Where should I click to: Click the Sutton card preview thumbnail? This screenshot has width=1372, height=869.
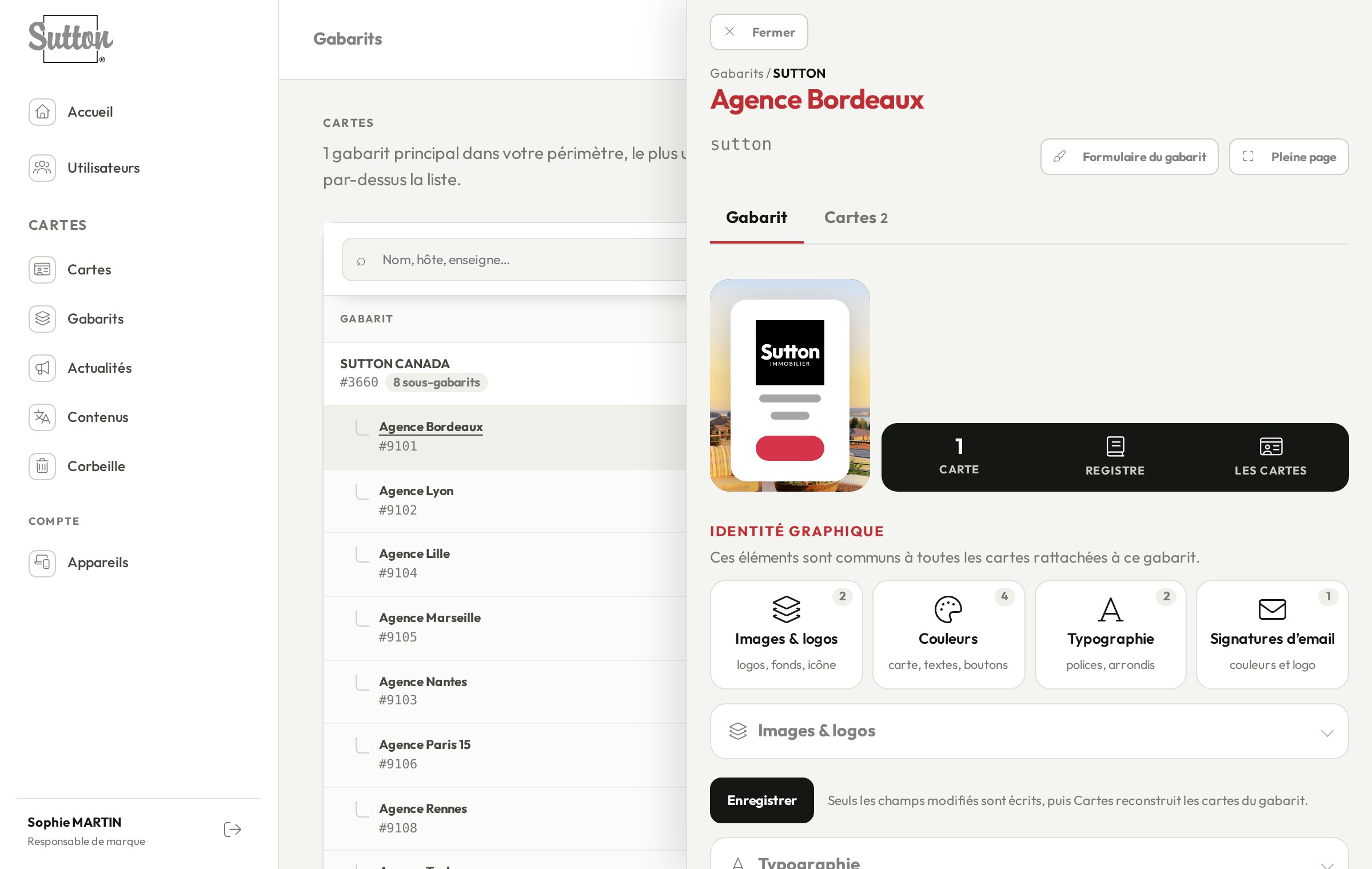click(x=790, y=385)
